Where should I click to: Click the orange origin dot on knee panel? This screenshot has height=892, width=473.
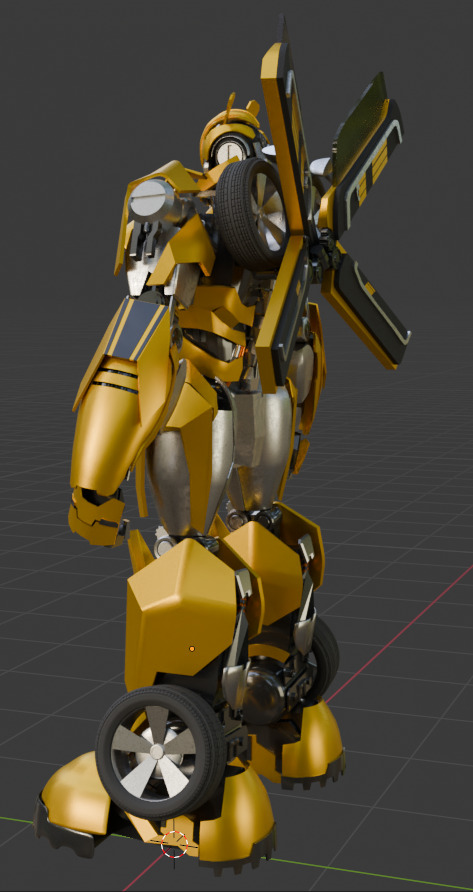click(x=192, y=649)
